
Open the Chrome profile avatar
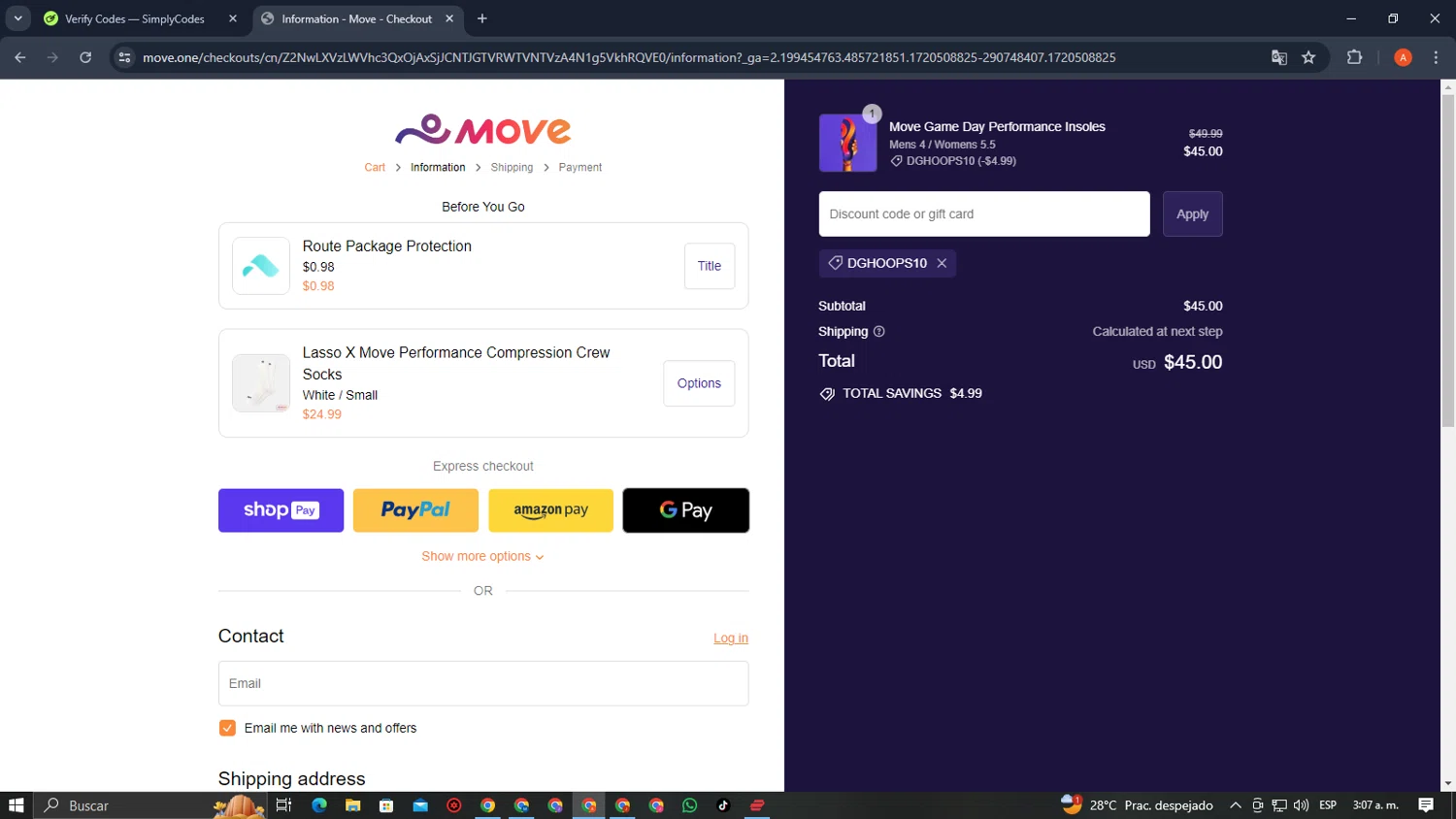pyautogui.click(x=1403, y=57)
